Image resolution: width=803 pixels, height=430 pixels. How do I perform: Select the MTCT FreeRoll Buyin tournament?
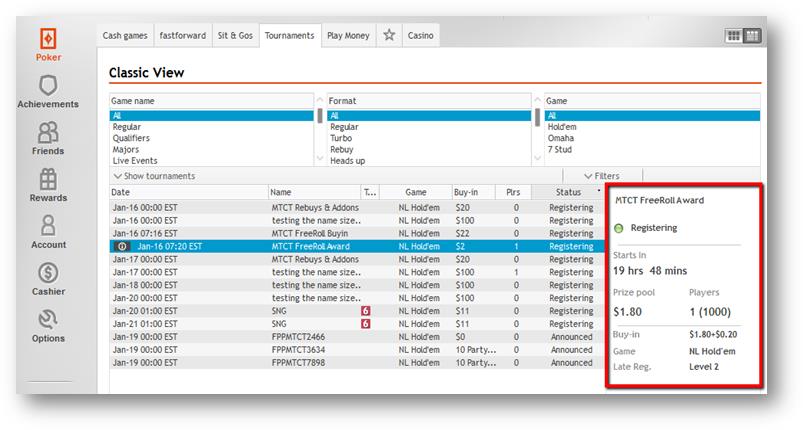tap(357, 233)
